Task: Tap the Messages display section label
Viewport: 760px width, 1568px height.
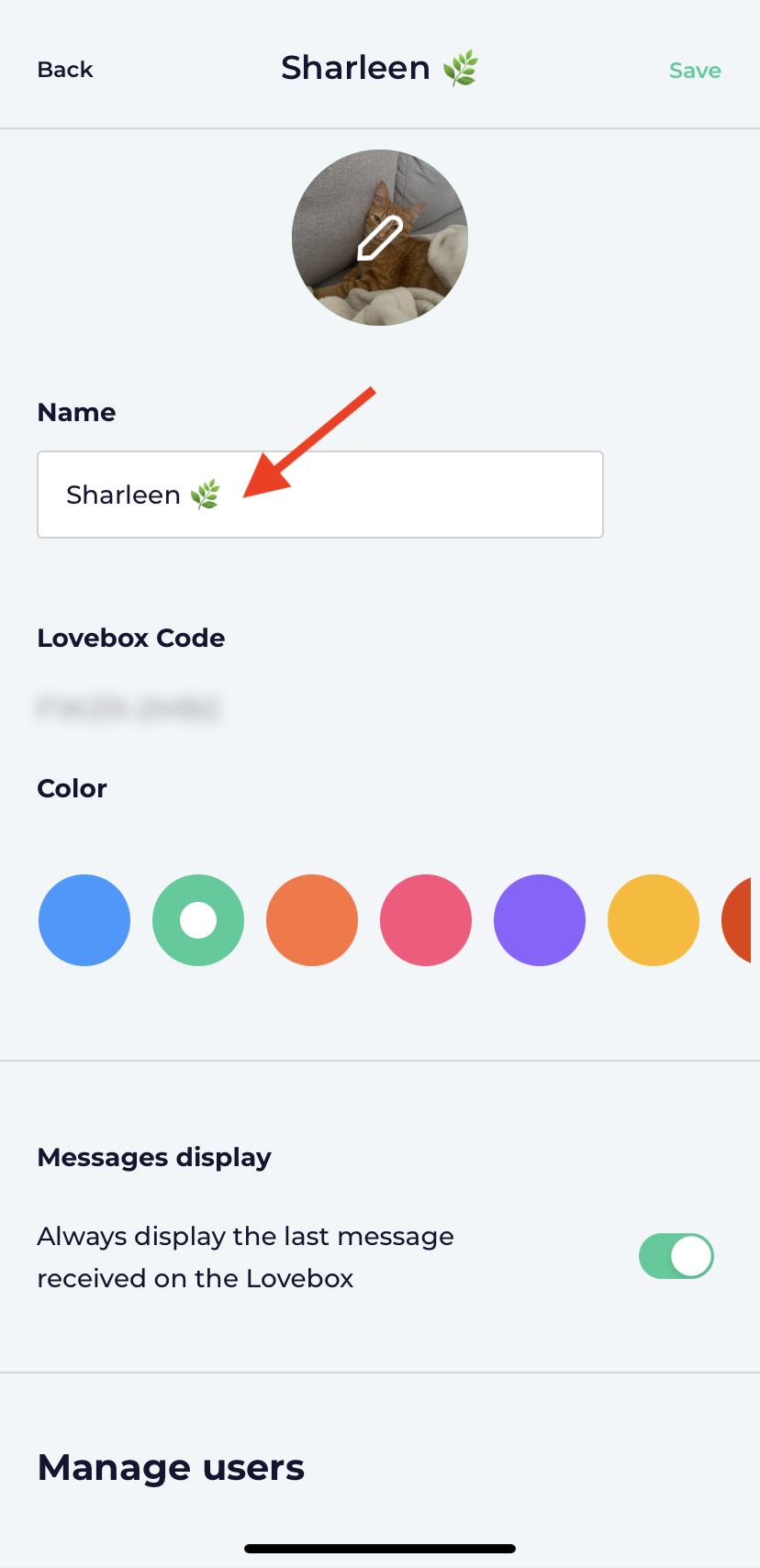Action: point(154,1158)
